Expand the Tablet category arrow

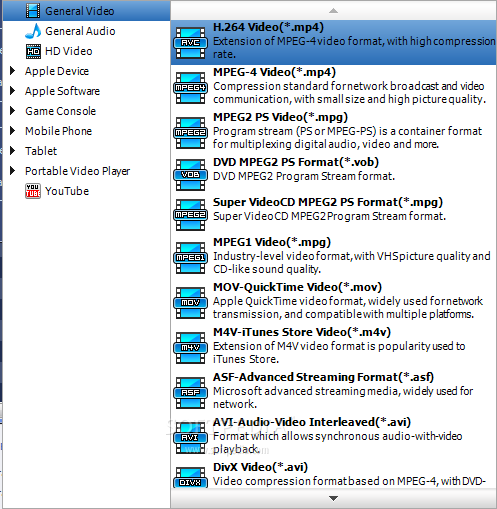point(12,151)
